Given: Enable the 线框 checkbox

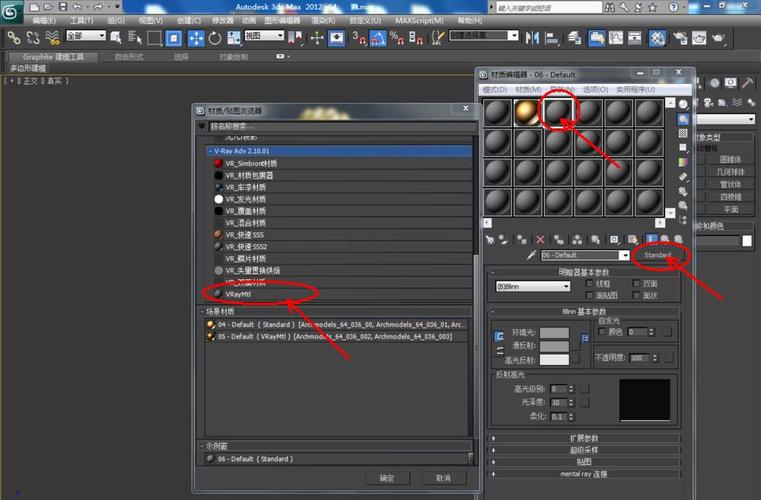Looking at the screenshot, I should tap(589, 284).
